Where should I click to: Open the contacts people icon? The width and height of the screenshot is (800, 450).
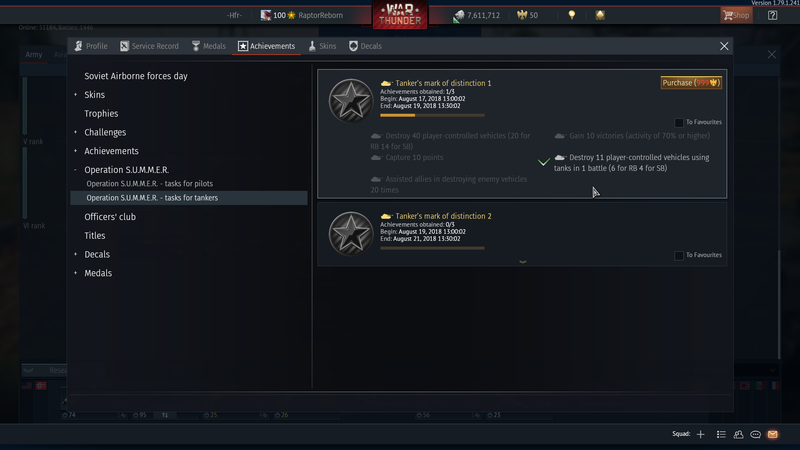(x=738, y=434)
